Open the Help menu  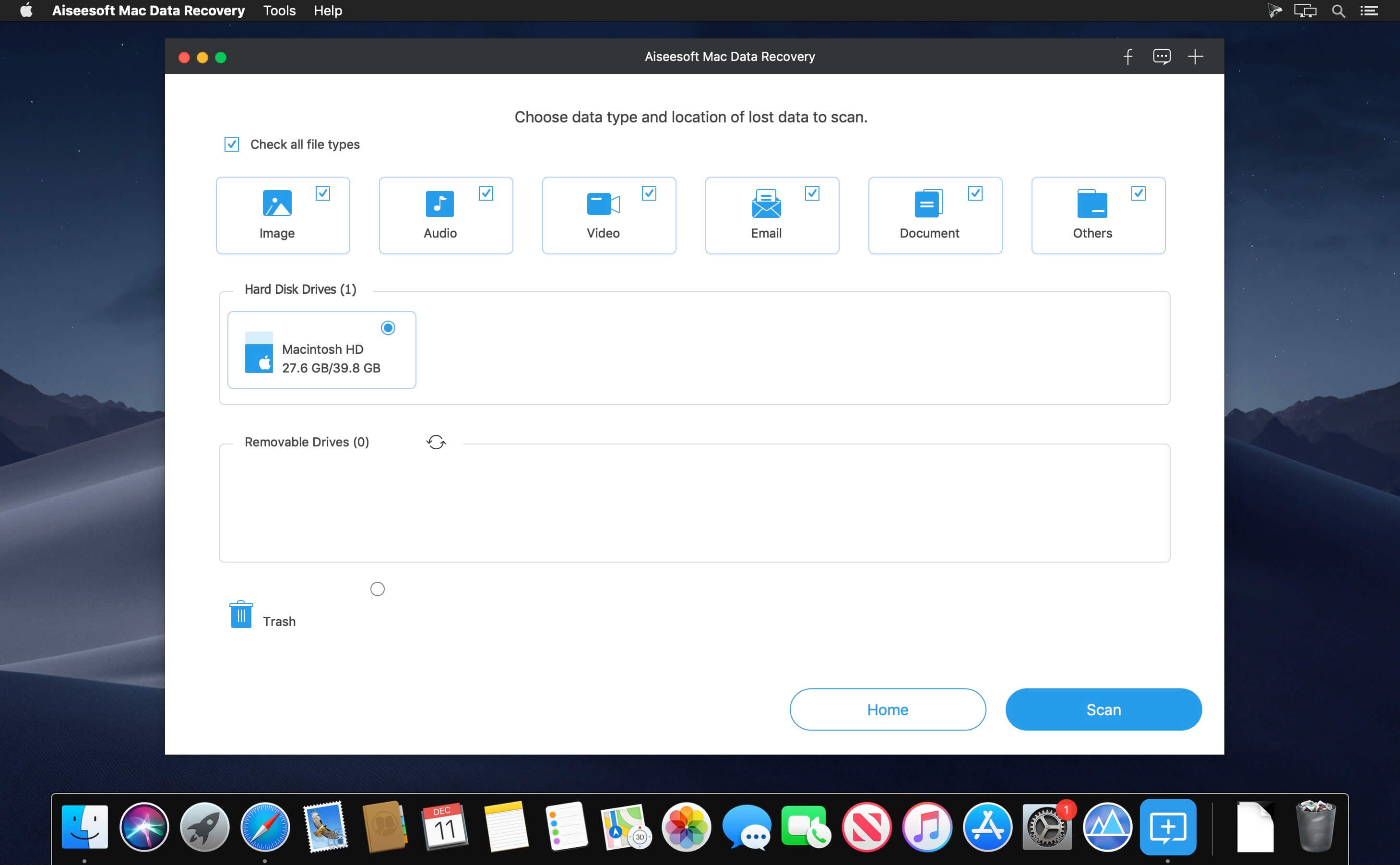coord(328,11)
